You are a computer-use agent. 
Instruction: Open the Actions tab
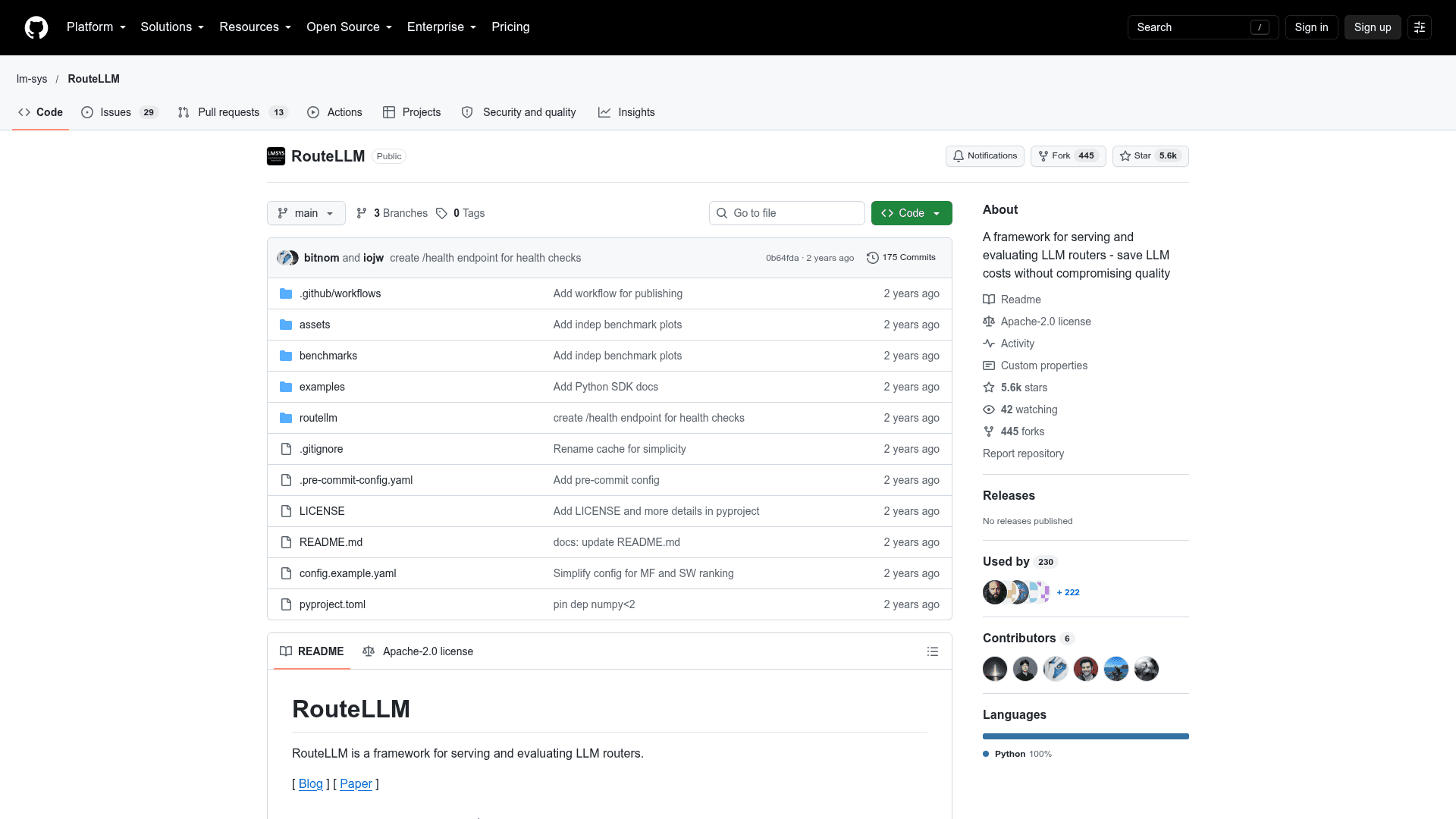(334, 112)
